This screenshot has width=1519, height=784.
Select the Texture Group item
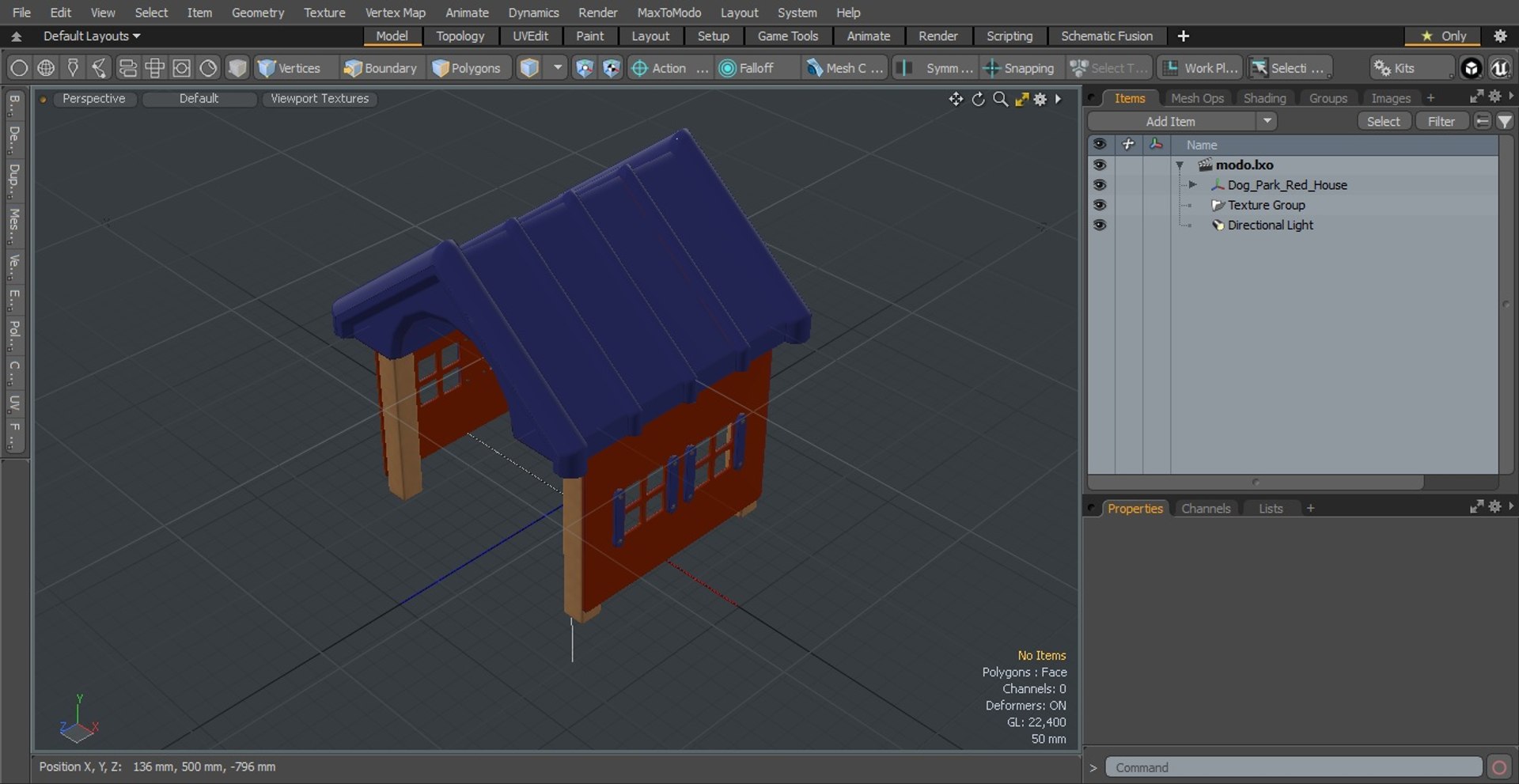coord(1266,205)
